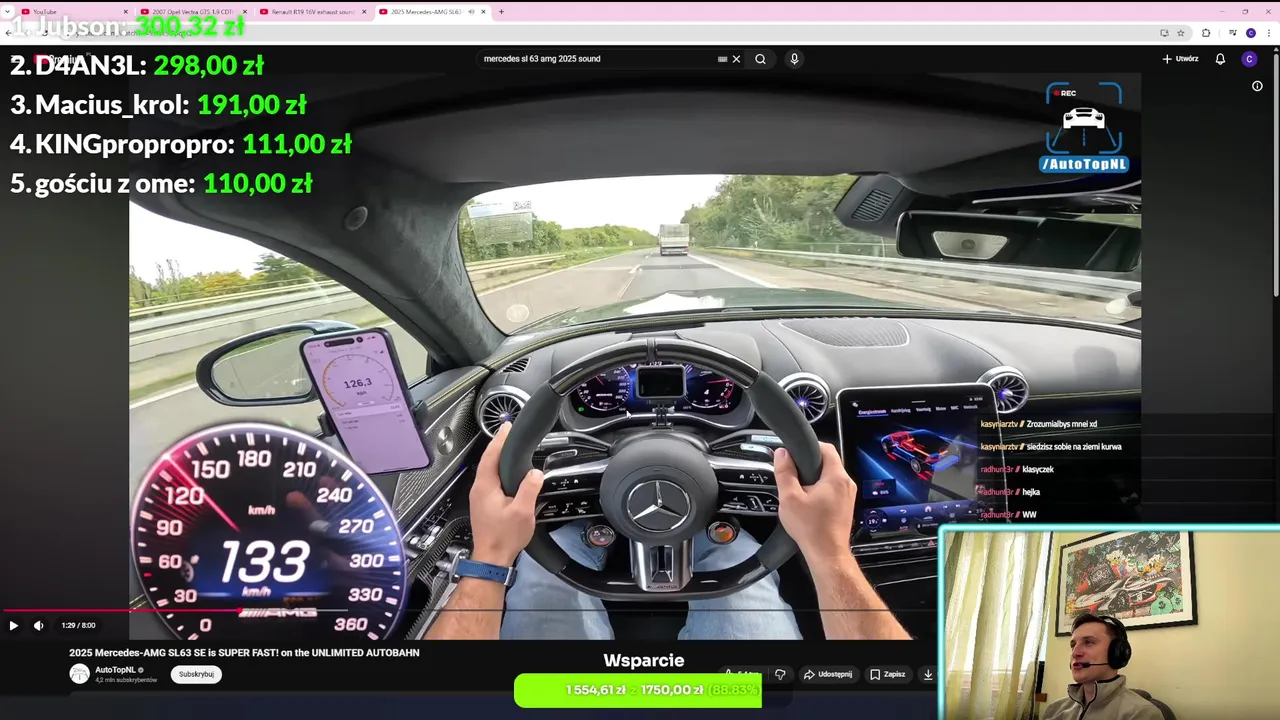
Task: Click the video info card icon
Action: tap(1257, 86)
